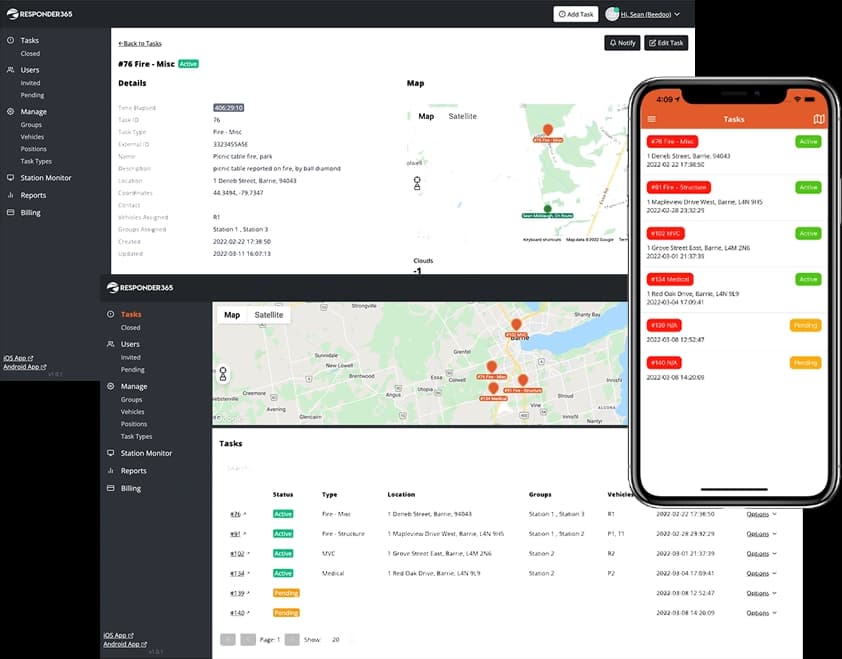
Task: Click the #102 MVC pin on tasks map
Action: pyautogui.click(x=516, y=325)
